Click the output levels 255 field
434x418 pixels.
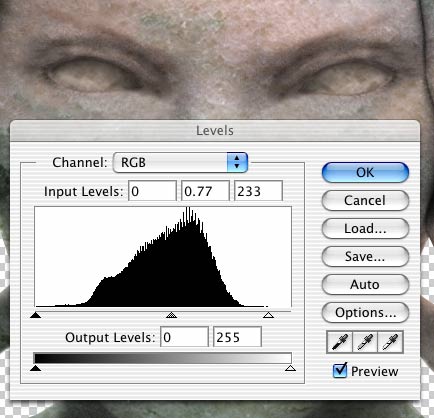click(237, 337)
